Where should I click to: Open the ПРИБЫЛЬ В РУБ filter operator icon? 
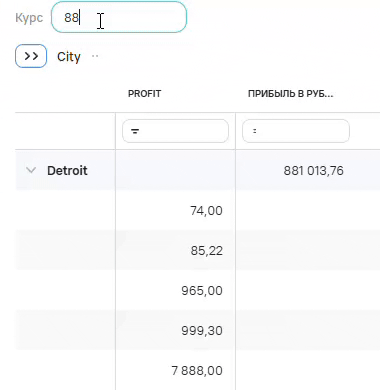click(x=255, y=131)
